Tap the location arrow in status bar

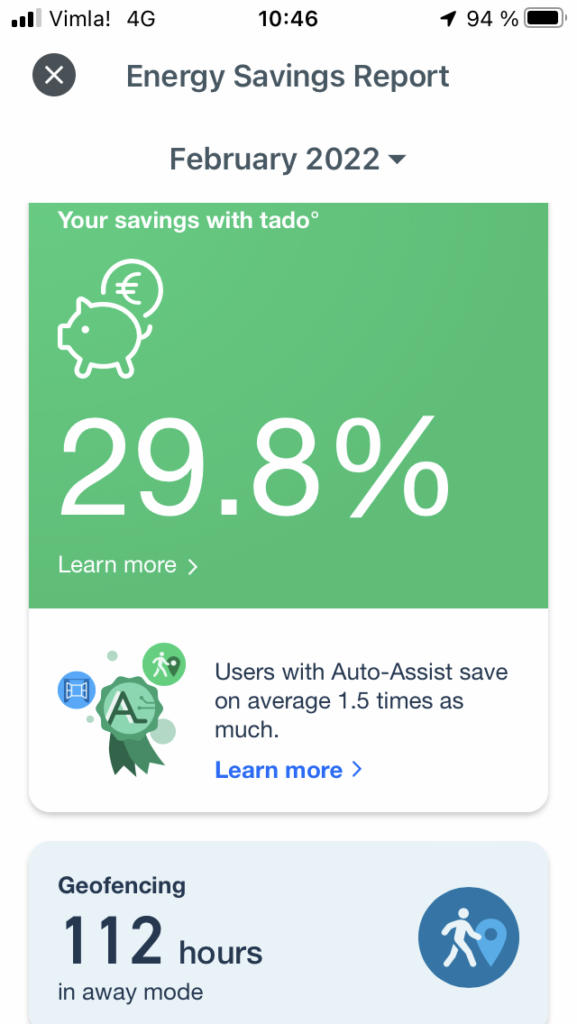point(448,20)
